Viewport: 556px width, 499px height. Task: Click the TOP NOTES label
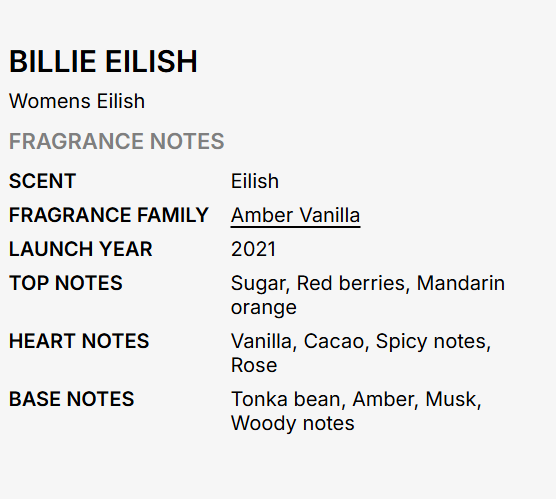click(66, 283)
